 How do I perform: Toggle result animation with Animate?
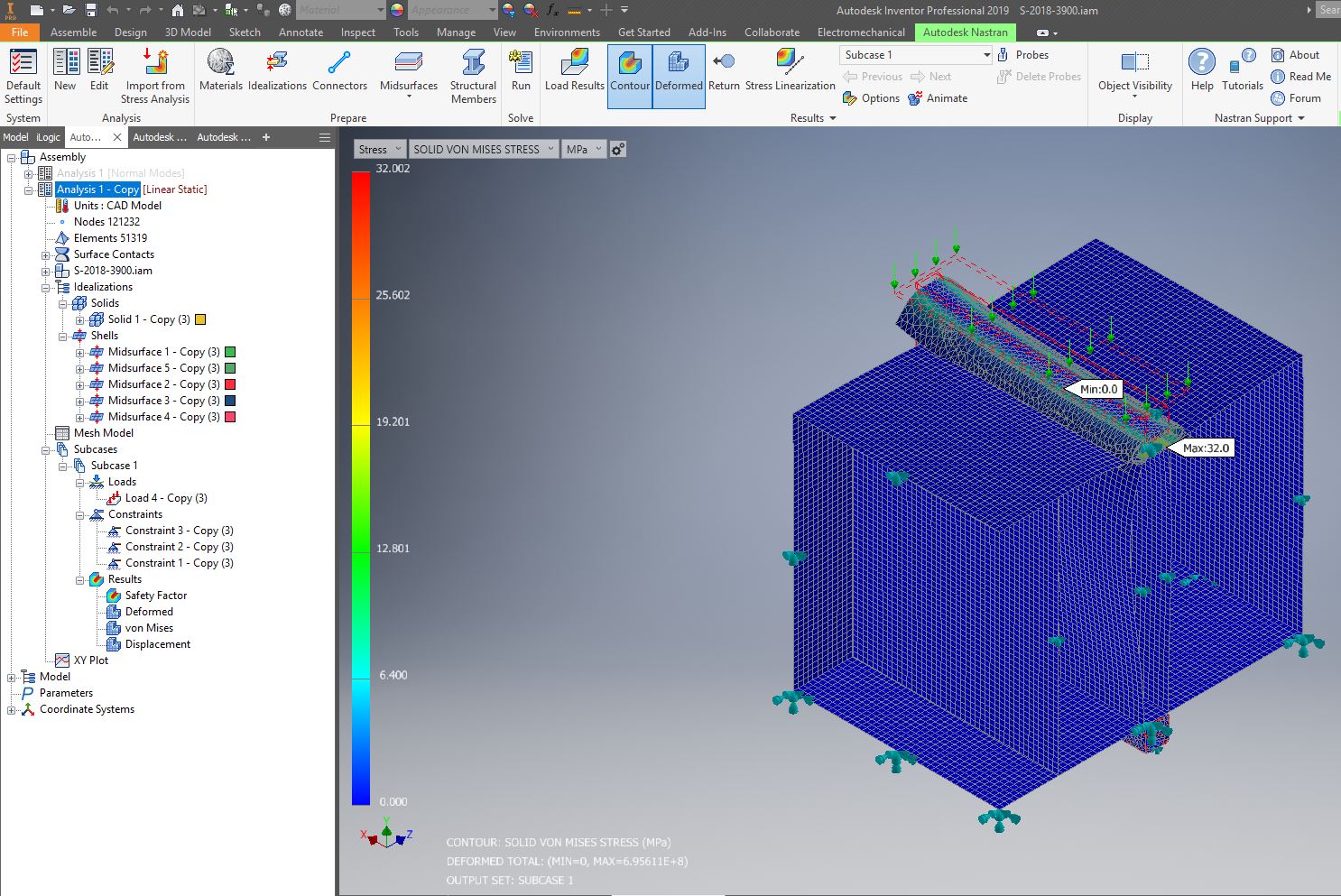coord(939,97)
